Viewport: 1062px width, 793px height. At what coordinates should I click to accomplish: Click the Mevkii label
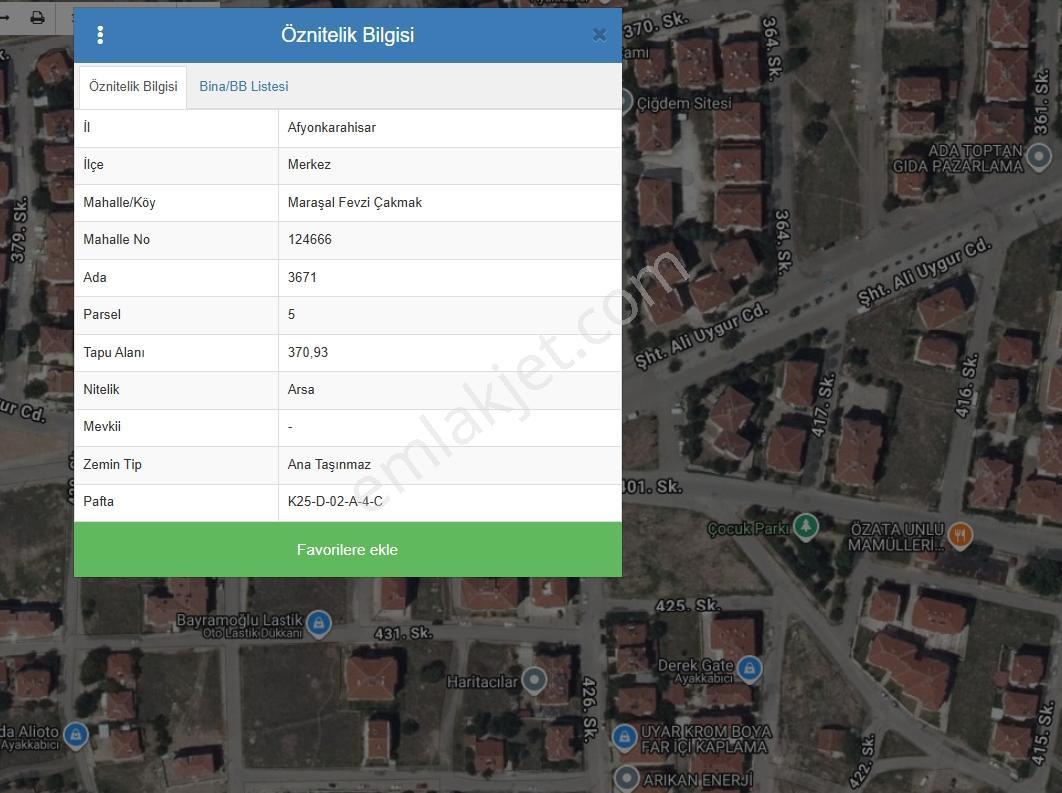tap(102, 427)
